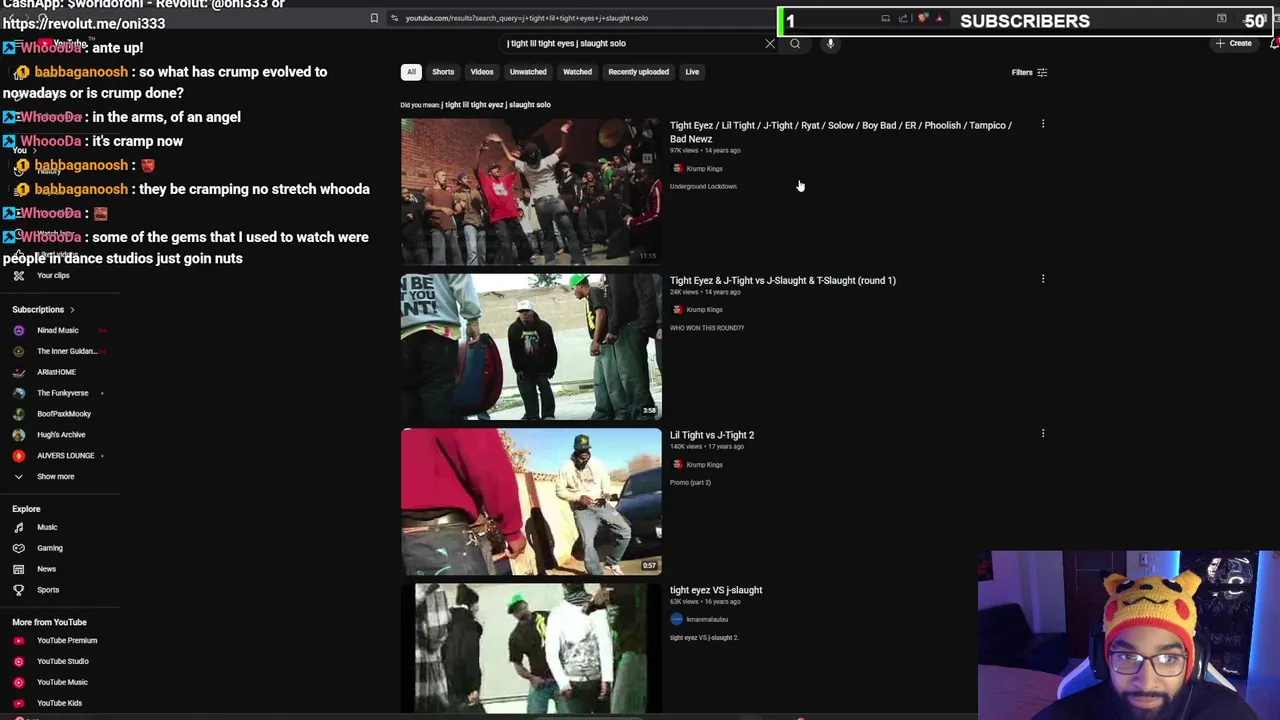Open the Lil Tight vs J-Tight 2 thumbnail
The height and width of the screenshot is (720, 1280).
[x=531, y=502]
